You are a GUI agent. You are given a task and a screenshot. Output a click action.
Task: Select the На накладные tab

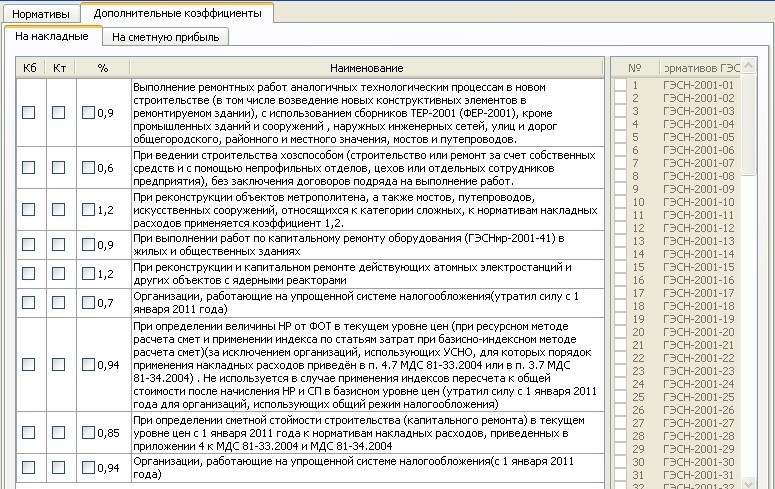[x=52, y=36]
